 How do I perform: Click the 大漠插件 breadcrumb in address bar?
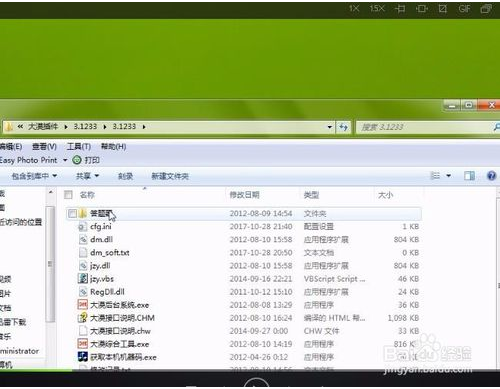click(x=43, y=127)
